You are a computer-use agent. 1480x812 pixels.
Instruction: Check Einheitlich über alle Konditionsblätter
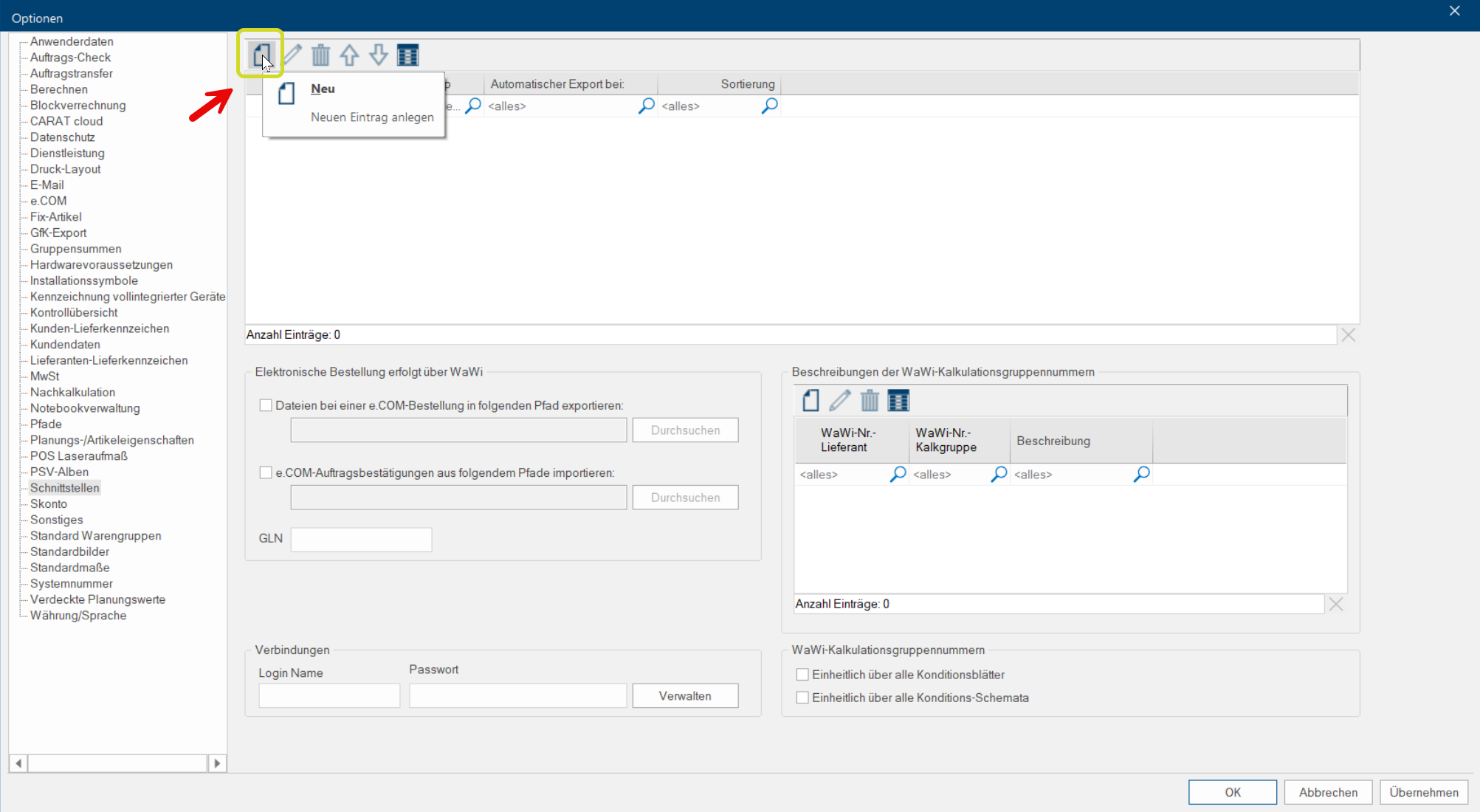(802, 674)
